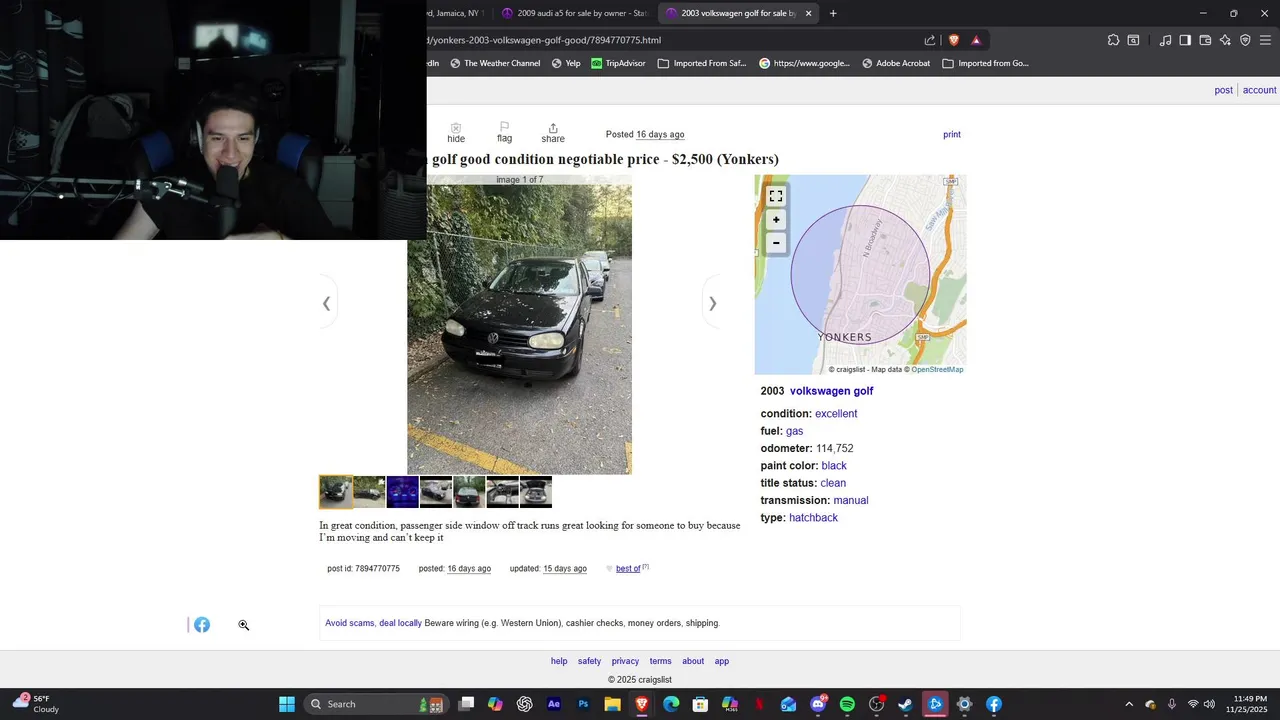Zoom in on the Yonkers map
This screenshot has height=720, width=1280.
(776, 220)
